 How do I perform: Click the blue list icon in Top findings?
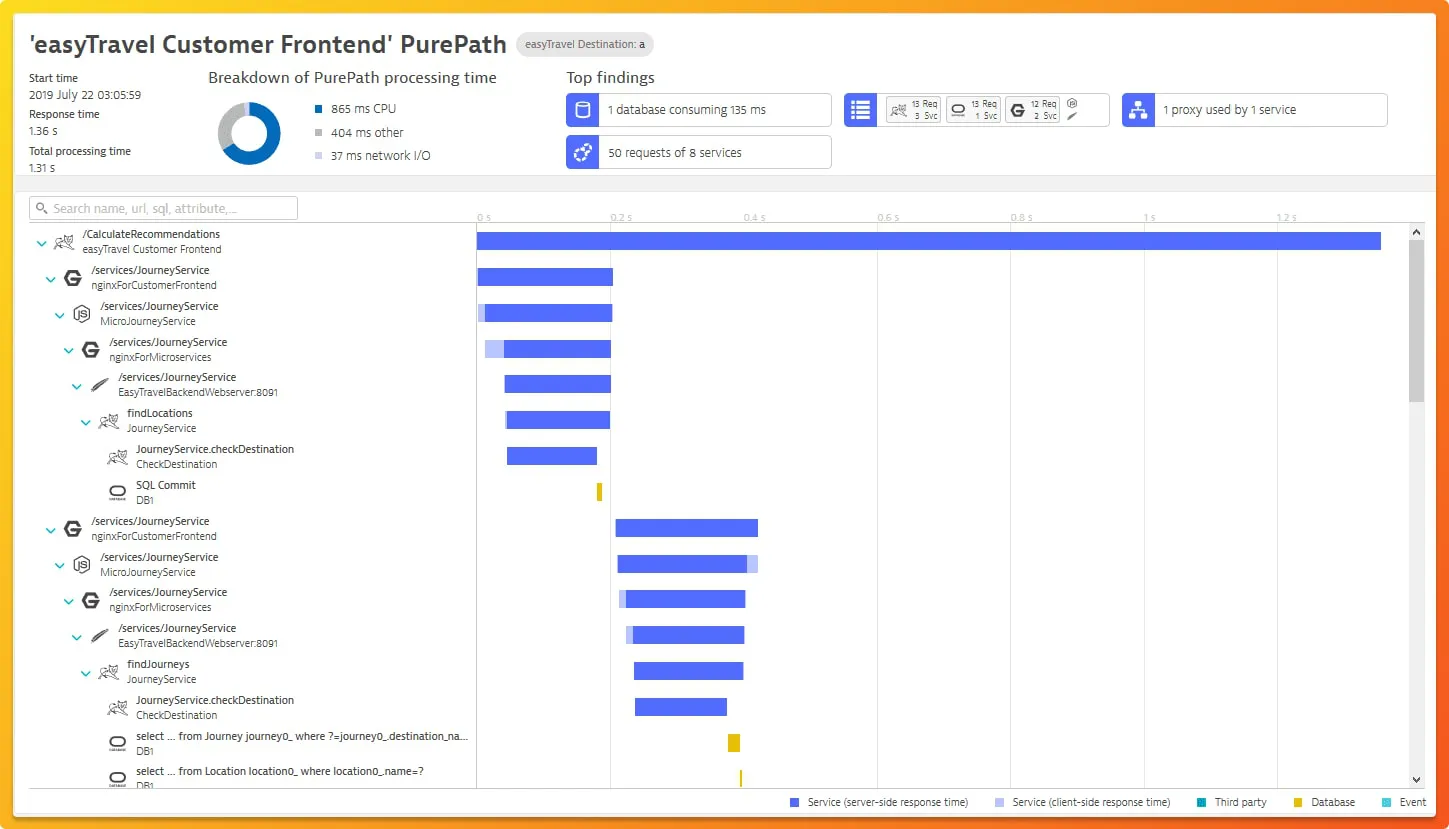click(x=861, y=110)
